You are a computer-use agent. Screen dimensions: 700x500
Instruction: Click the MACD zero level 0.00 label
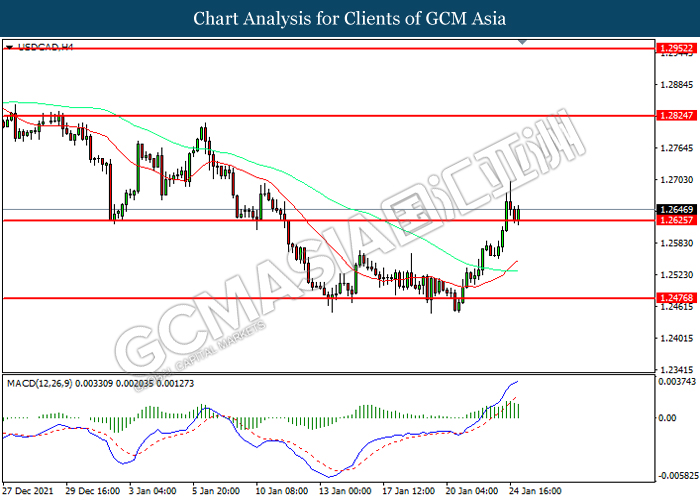coord(668,418)
